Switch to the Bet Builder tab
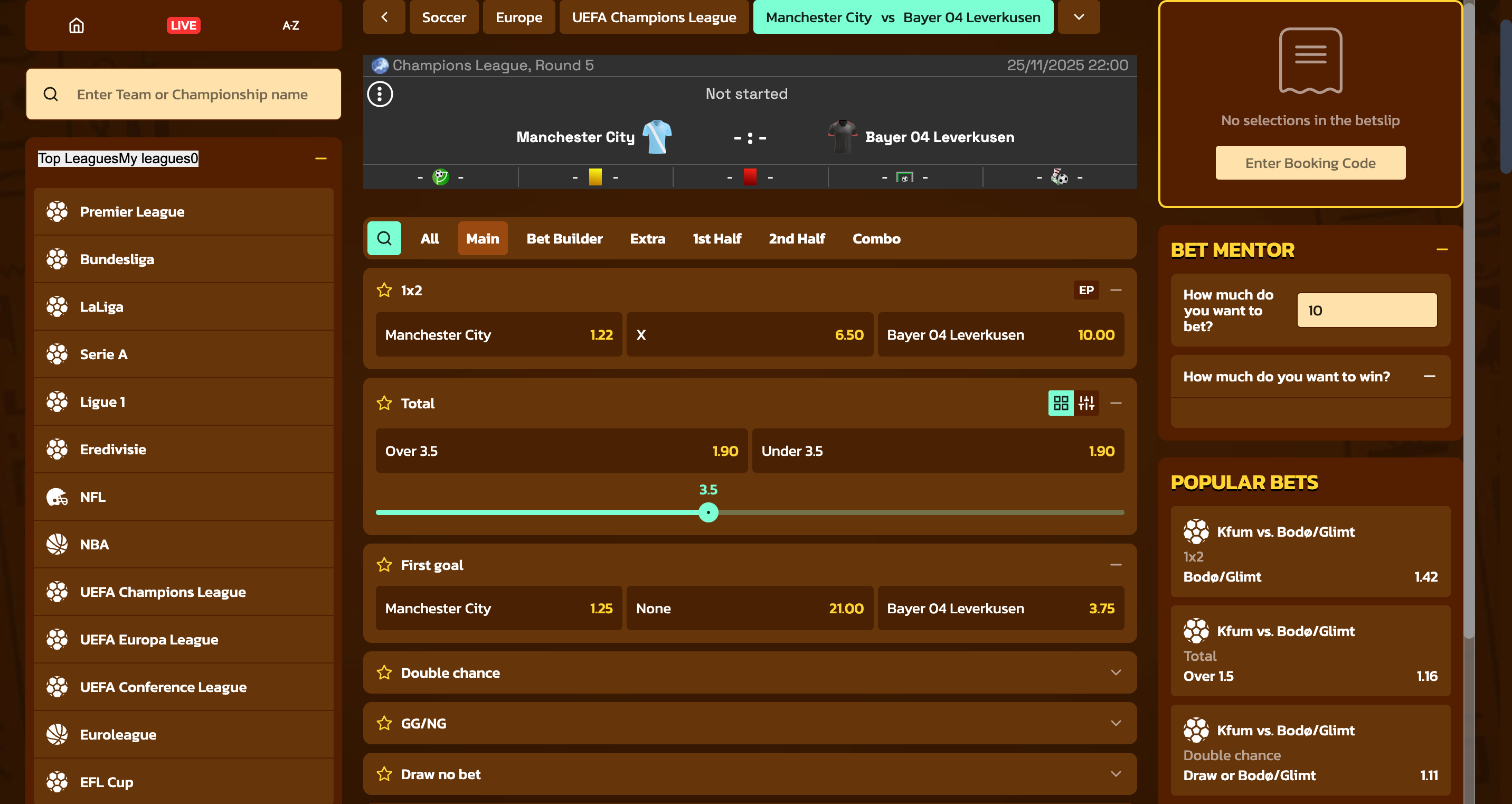Viewport: 1512px width, 804px height. pyautogui.click(x=565, y=238)
